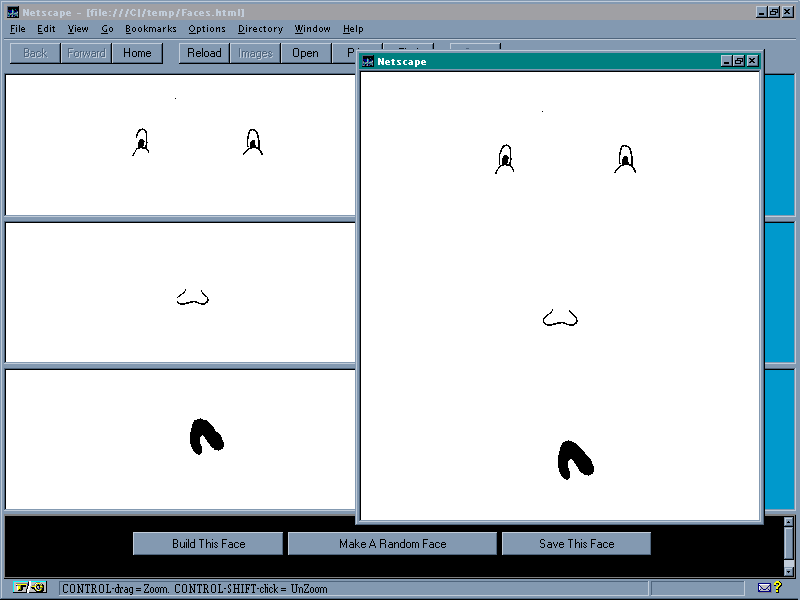The width and height of the screenshot is (800, 600).
Task: Maximize the Netscape popup window
Action: (x=739, y=62)
